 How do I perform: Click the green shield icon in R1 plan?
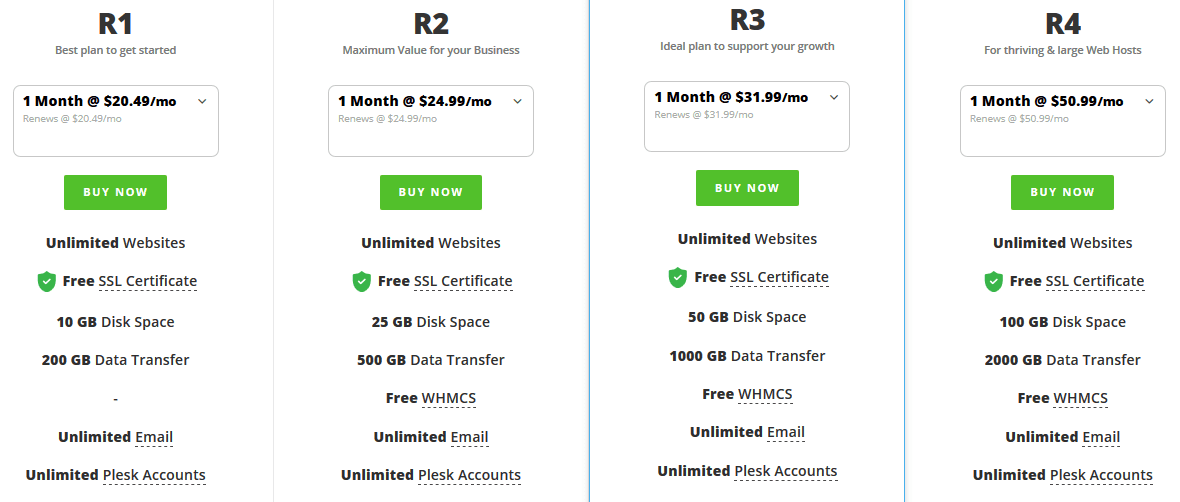[x=47, y=281]
